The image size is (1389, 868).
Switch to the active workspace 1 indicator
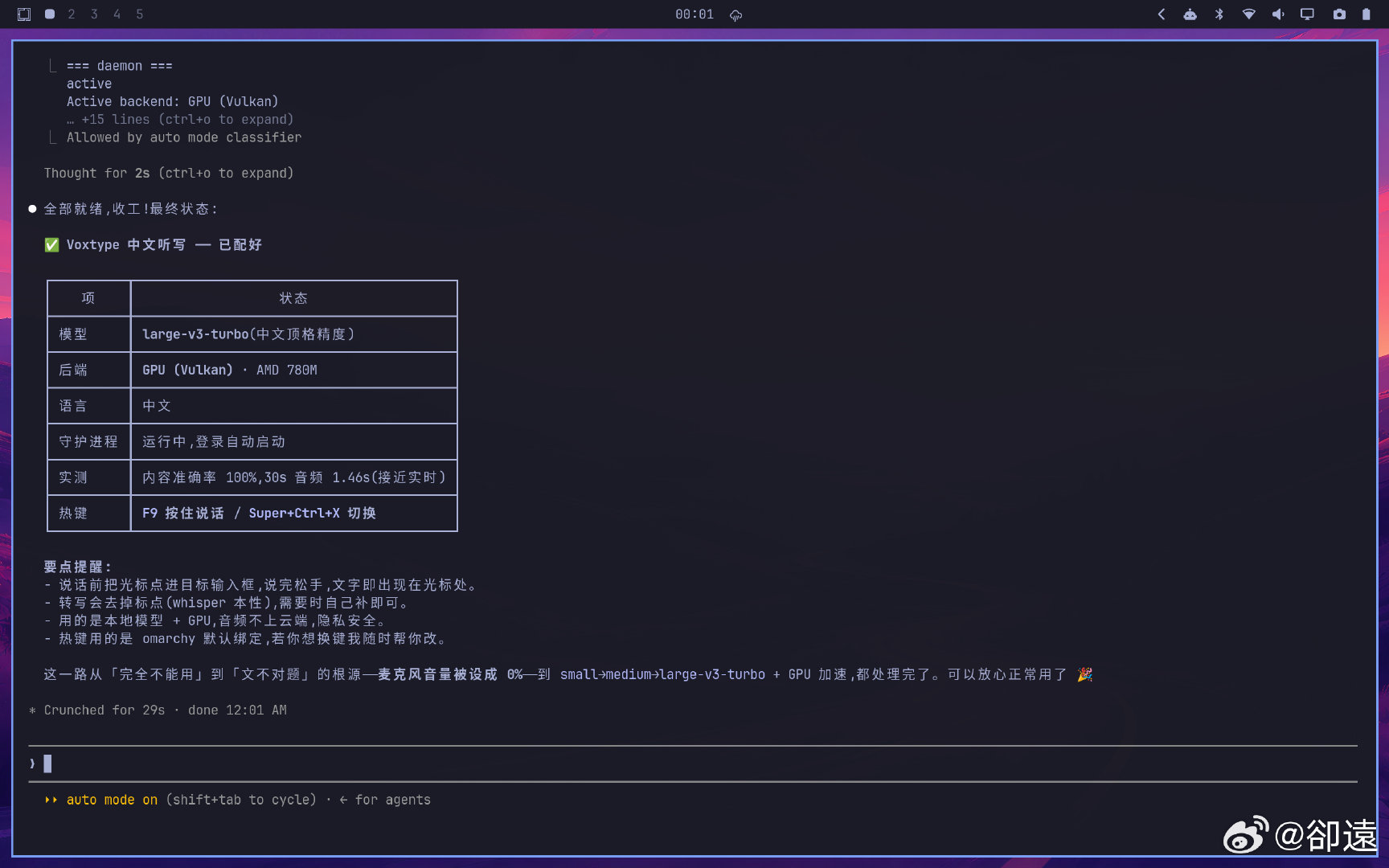(x=50, y=14)
